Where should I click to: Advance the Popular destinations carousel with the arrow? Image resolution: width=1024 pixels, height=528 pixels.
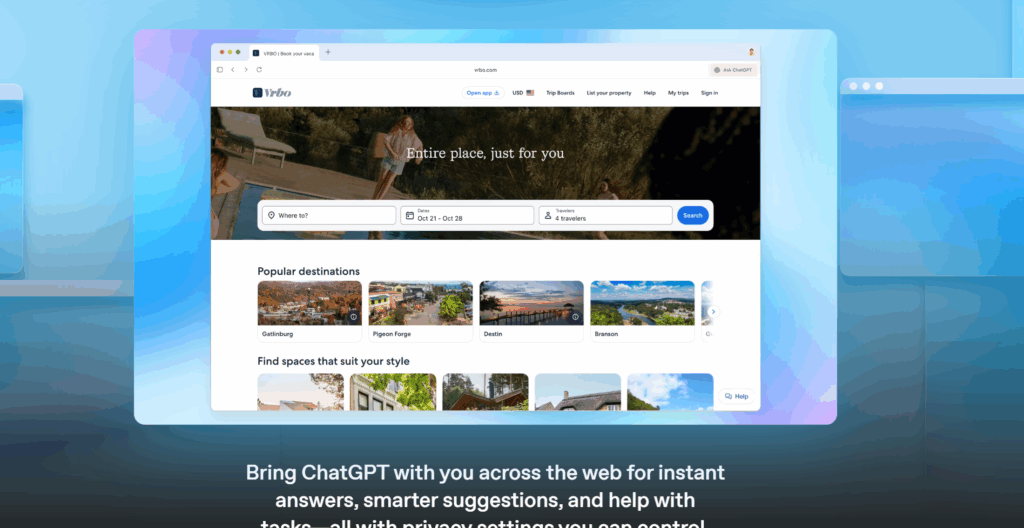(713, 312)
